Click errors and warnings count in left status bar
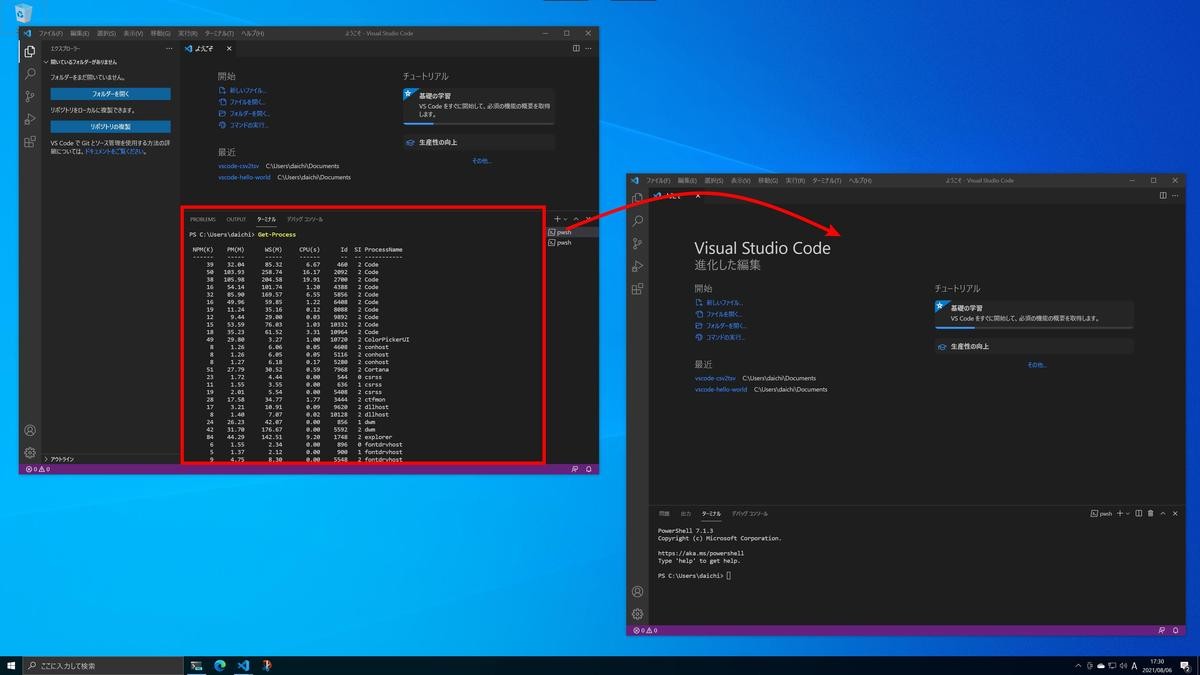This screenshot has height=675, width=1200. click(38, 469)
